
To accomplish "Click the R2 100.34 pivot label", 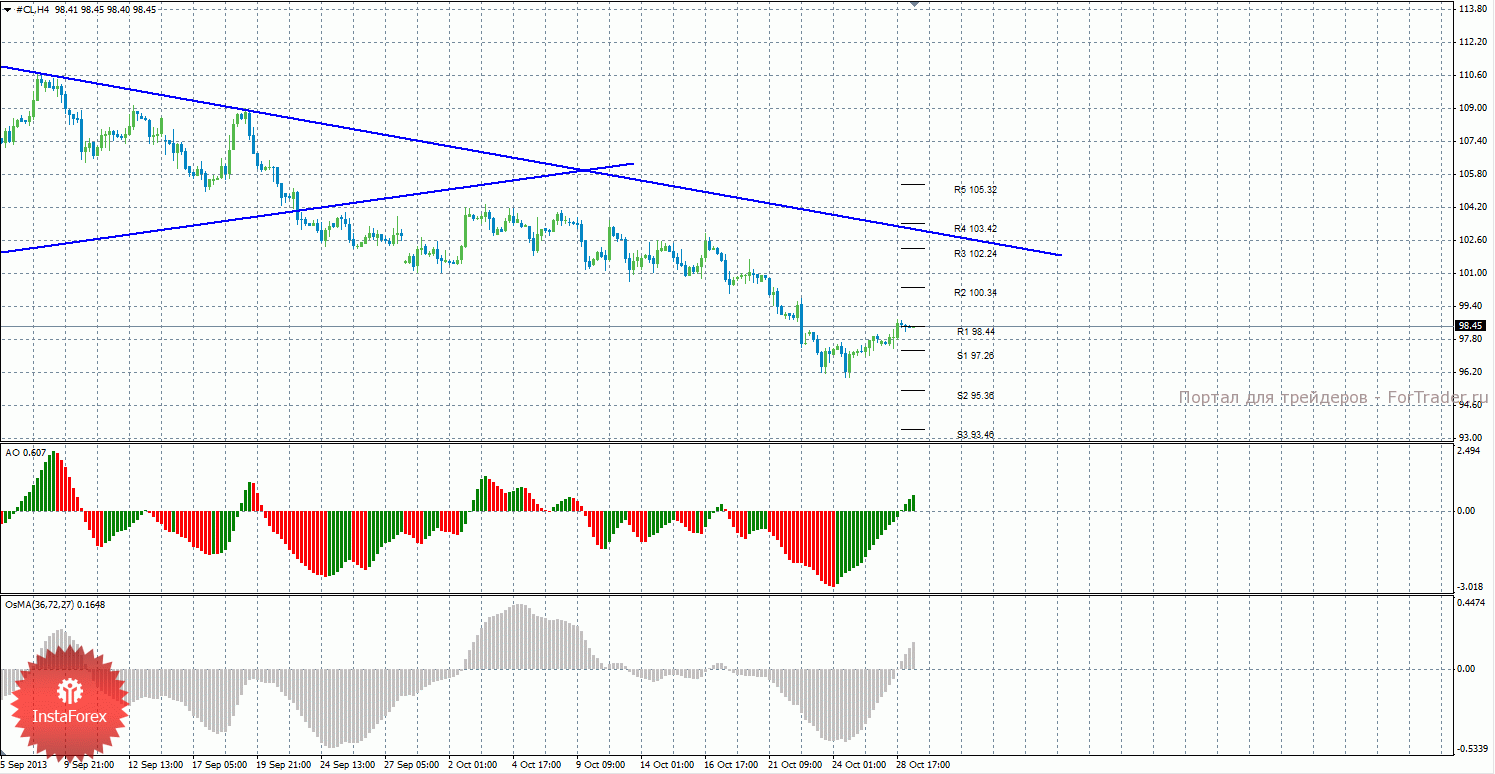I will 975,293.
